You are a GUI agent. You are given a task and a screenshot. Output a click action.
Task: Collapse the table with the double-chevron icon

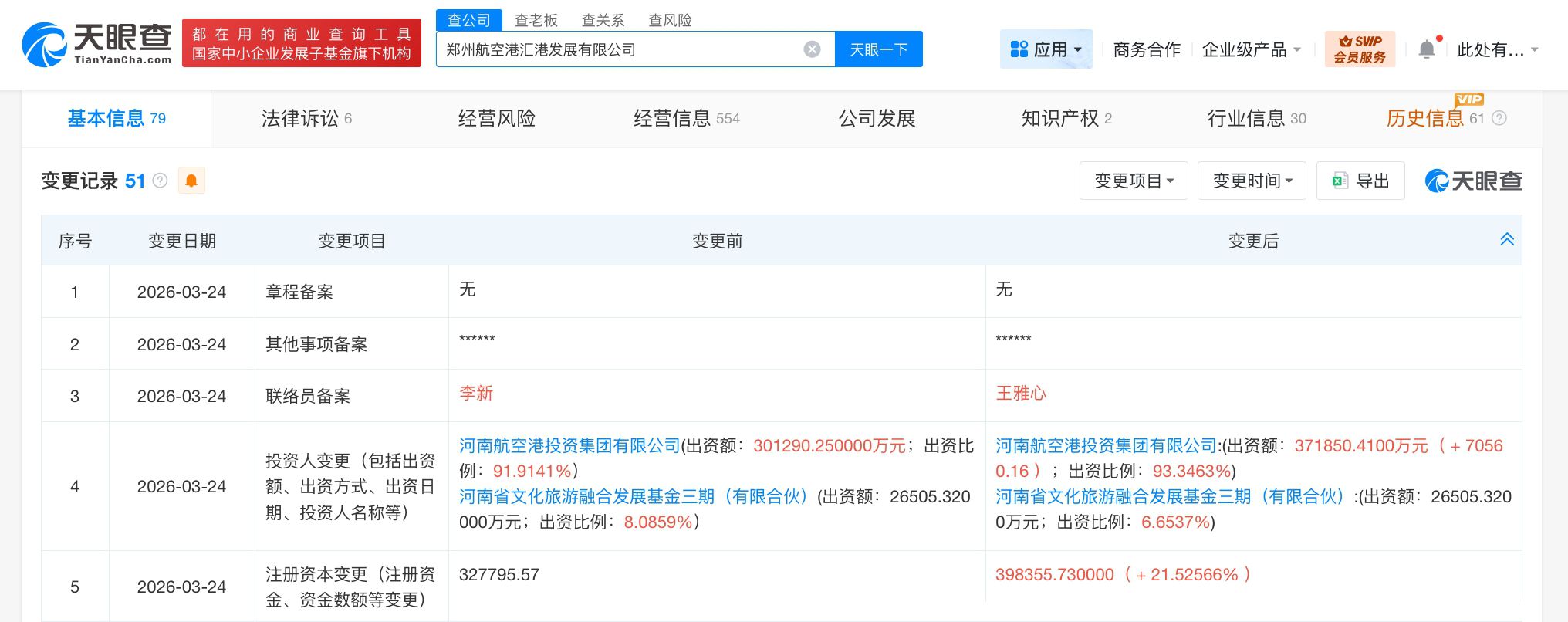1506,239
